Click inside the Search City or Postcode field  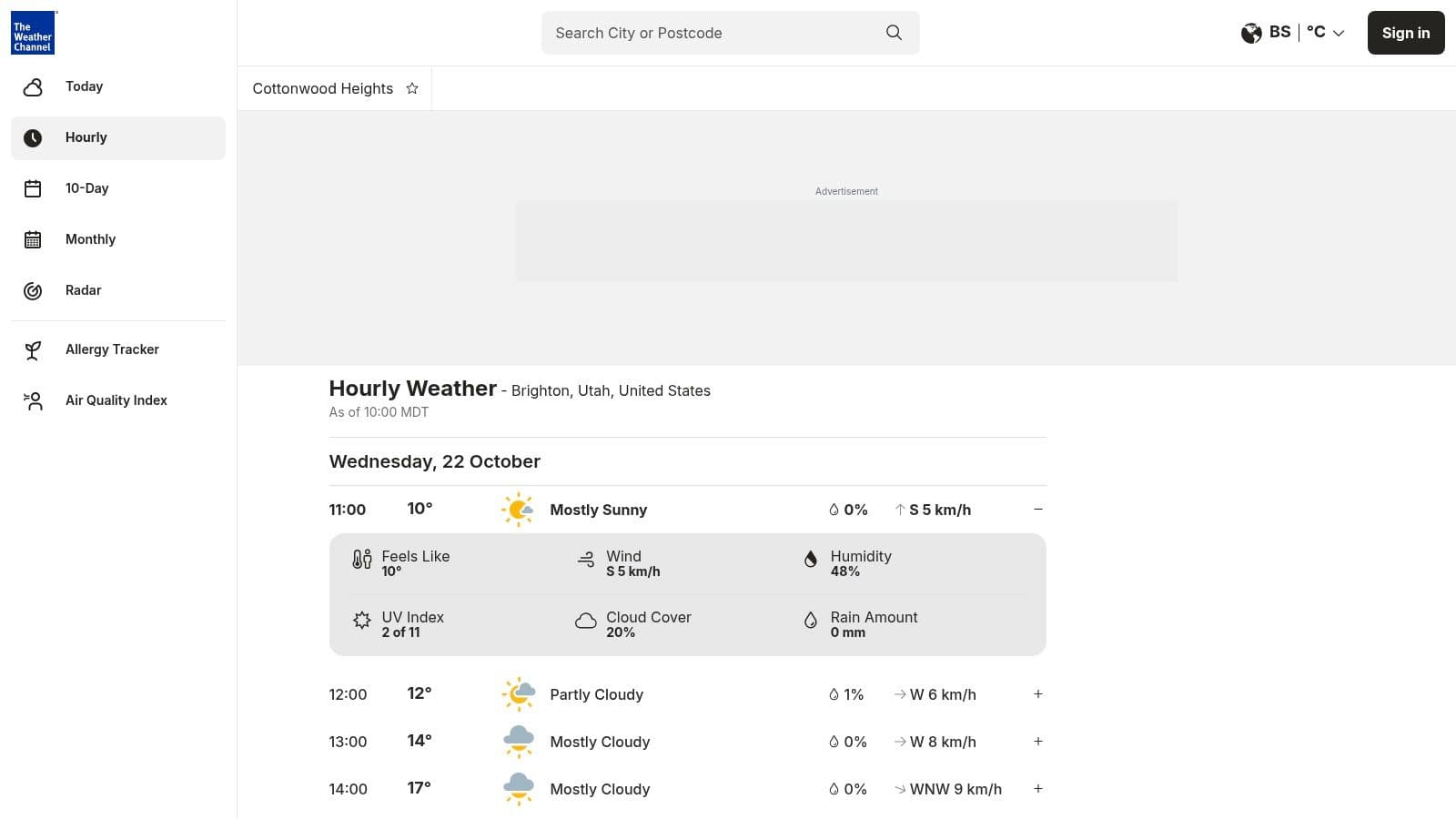(710, 33)
